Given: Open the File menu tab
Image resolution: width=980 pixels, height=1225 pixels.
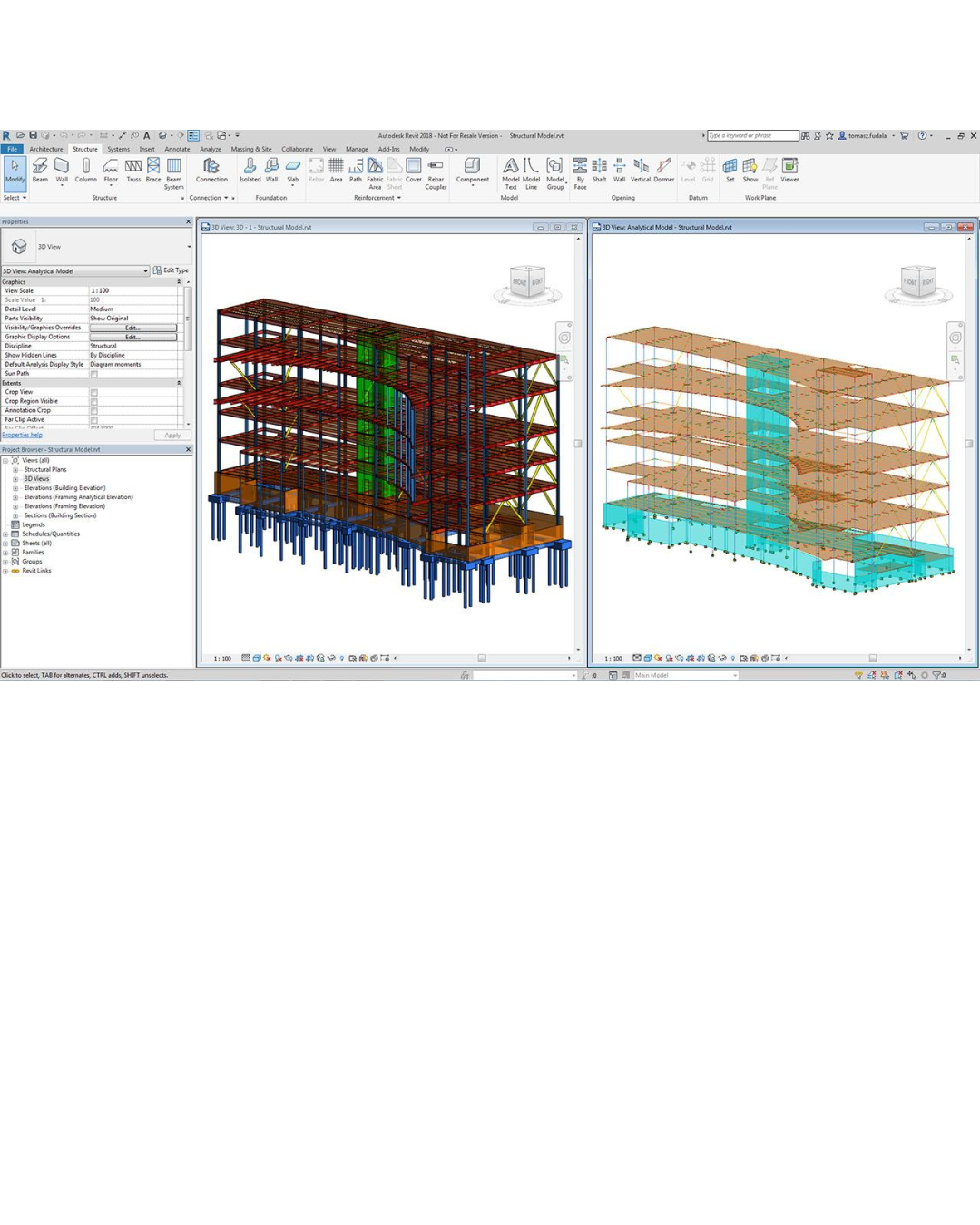Looking at the screenshot, I should pos(13,149).
